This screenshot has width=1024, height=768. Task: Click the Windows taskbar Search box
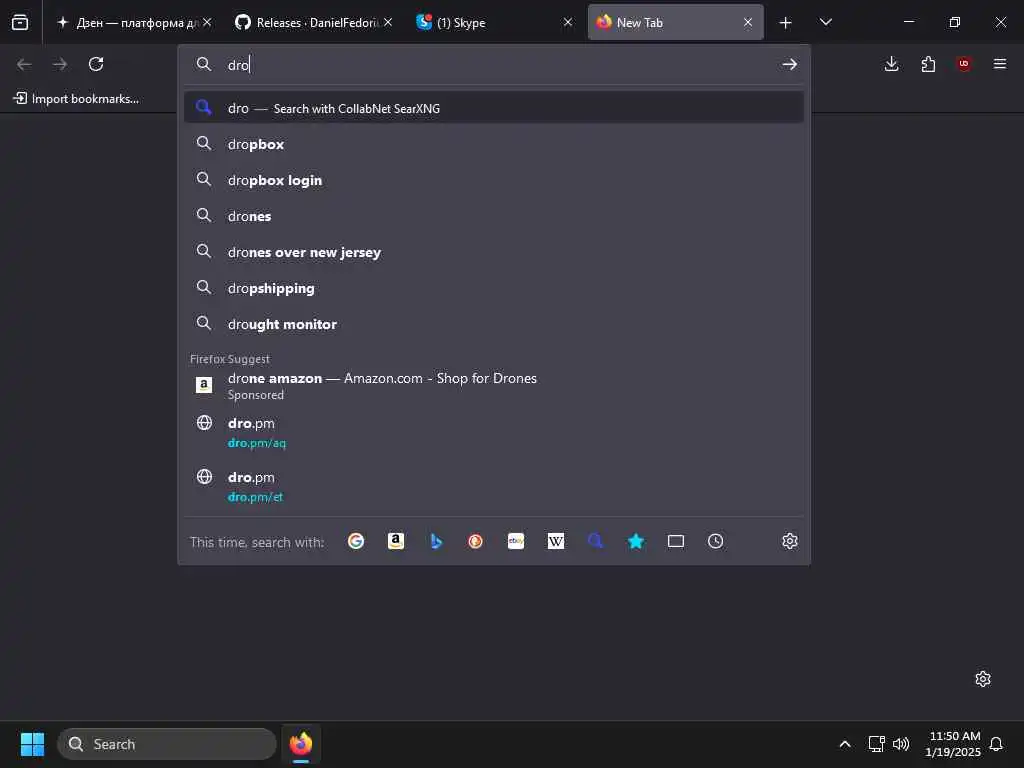click(x=167, y=744)
